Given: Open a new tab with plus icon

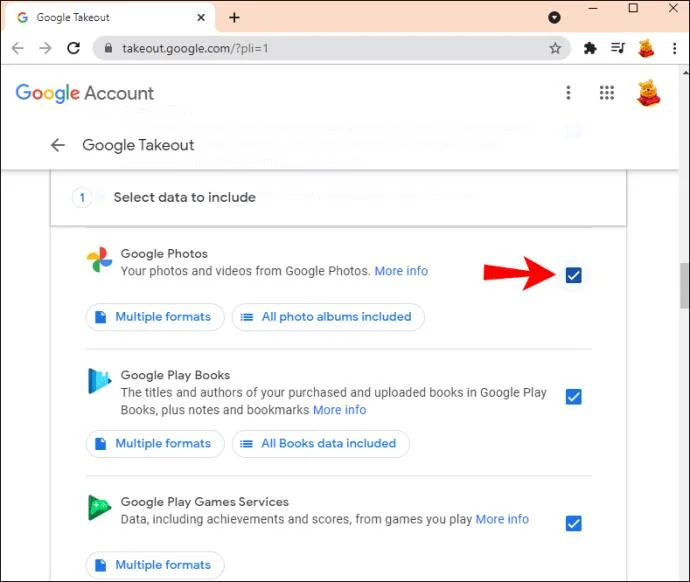Looking at the screenshot, I should (235, 18).
